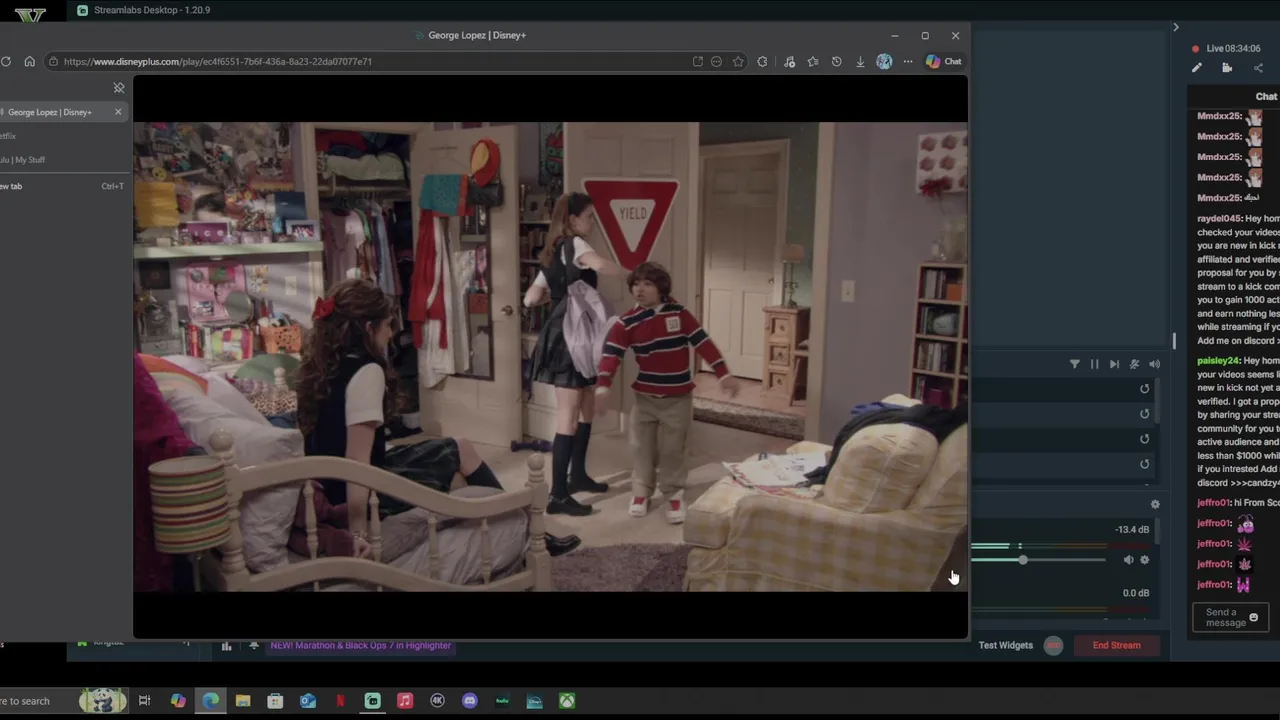Open Microsoft Edge from taskbar
Viewport: 1280px width, 720px height.
[x=210, y=701]
